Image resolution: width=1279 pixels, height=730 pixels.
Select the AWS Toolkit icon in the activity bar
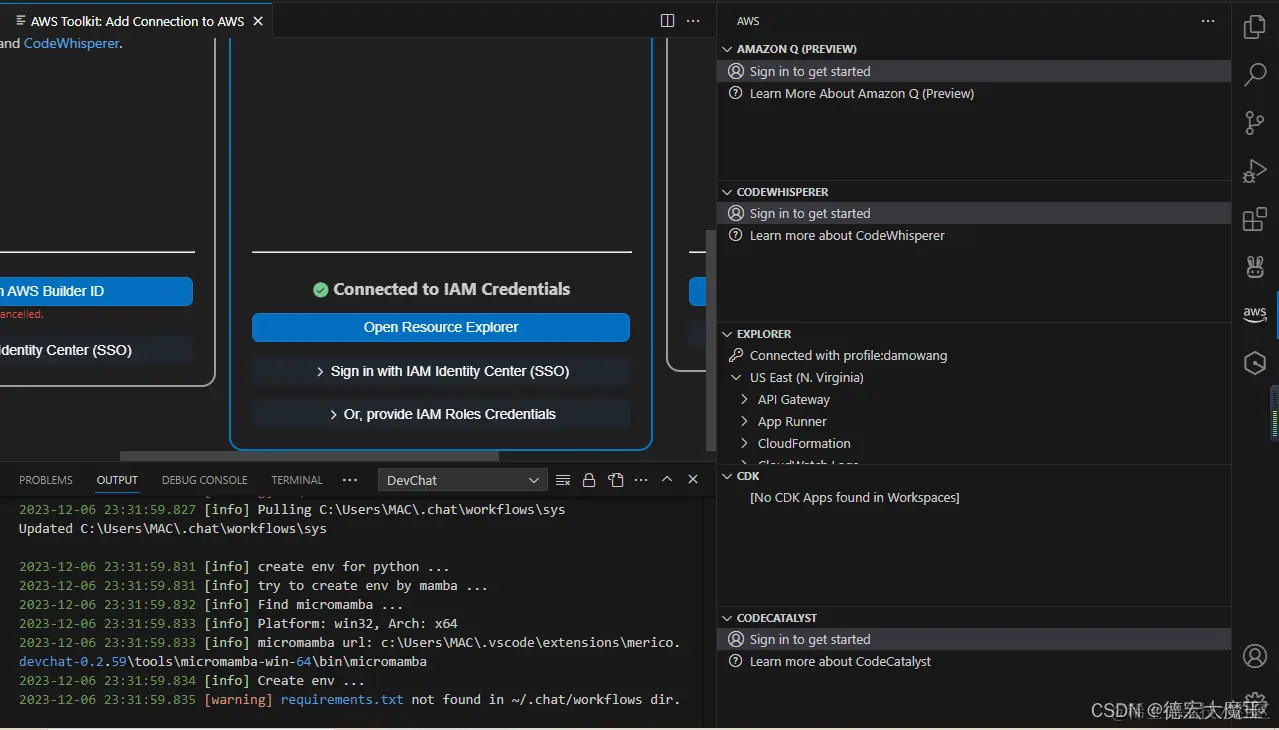[1255, 314]
